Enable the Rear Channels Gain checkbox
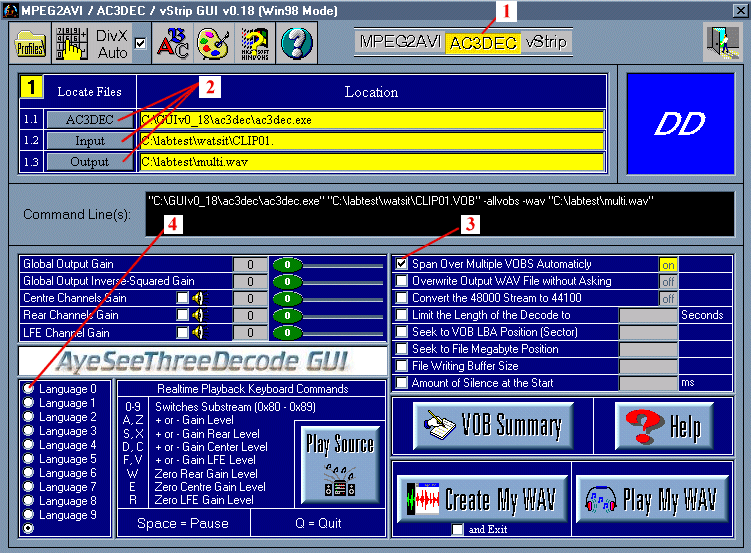 [182, 315]
